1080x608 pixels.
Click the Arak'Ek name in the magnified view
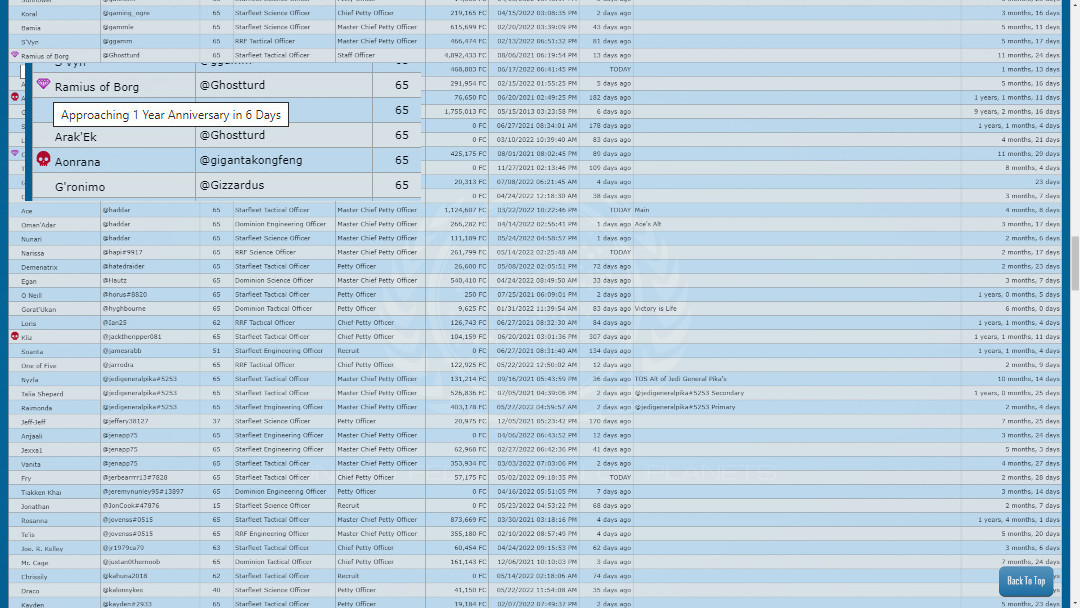coord(76,136)
